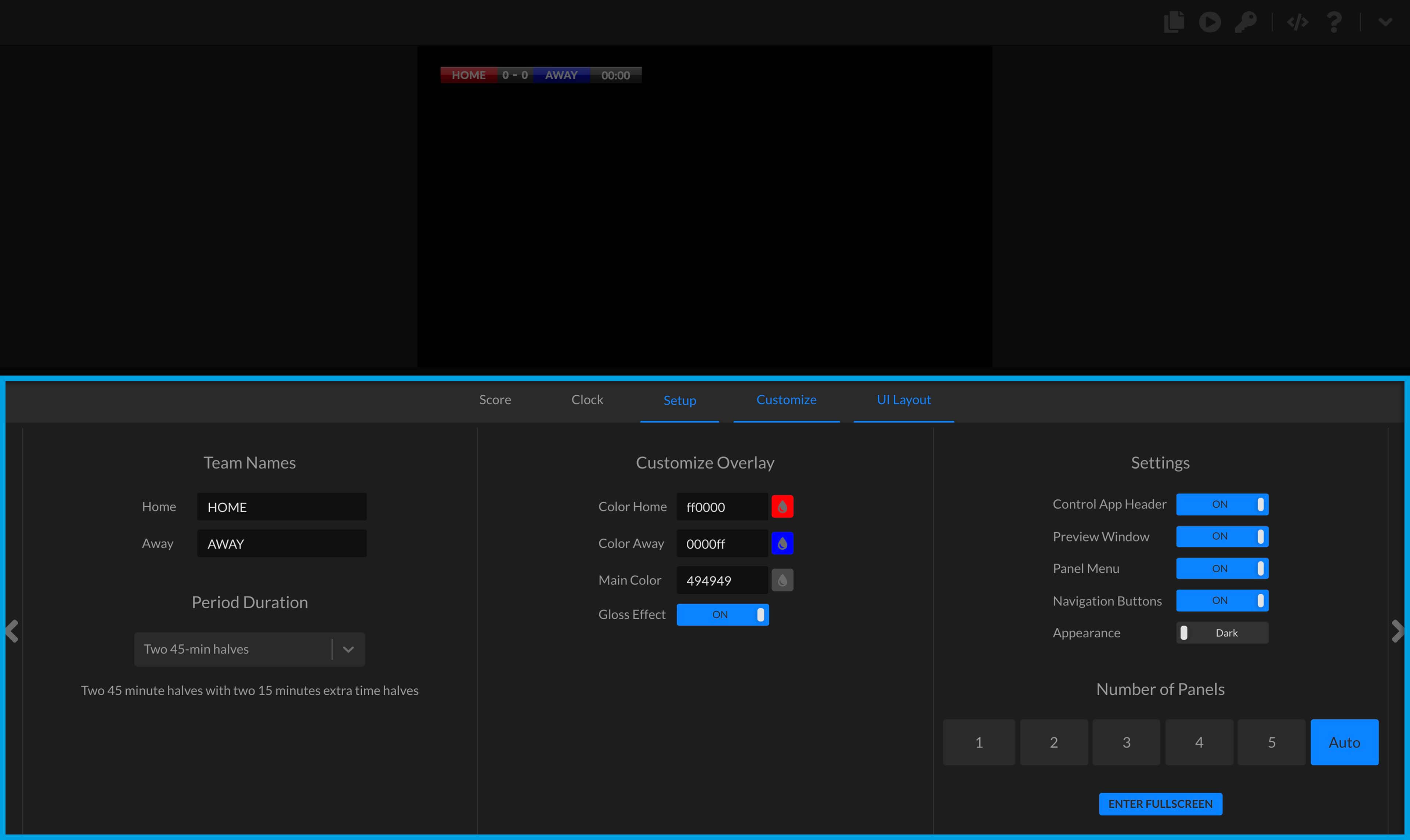1410x840 pixels.
Task: Toggle the Panel Menu switch
Action: coord(1222,568)
